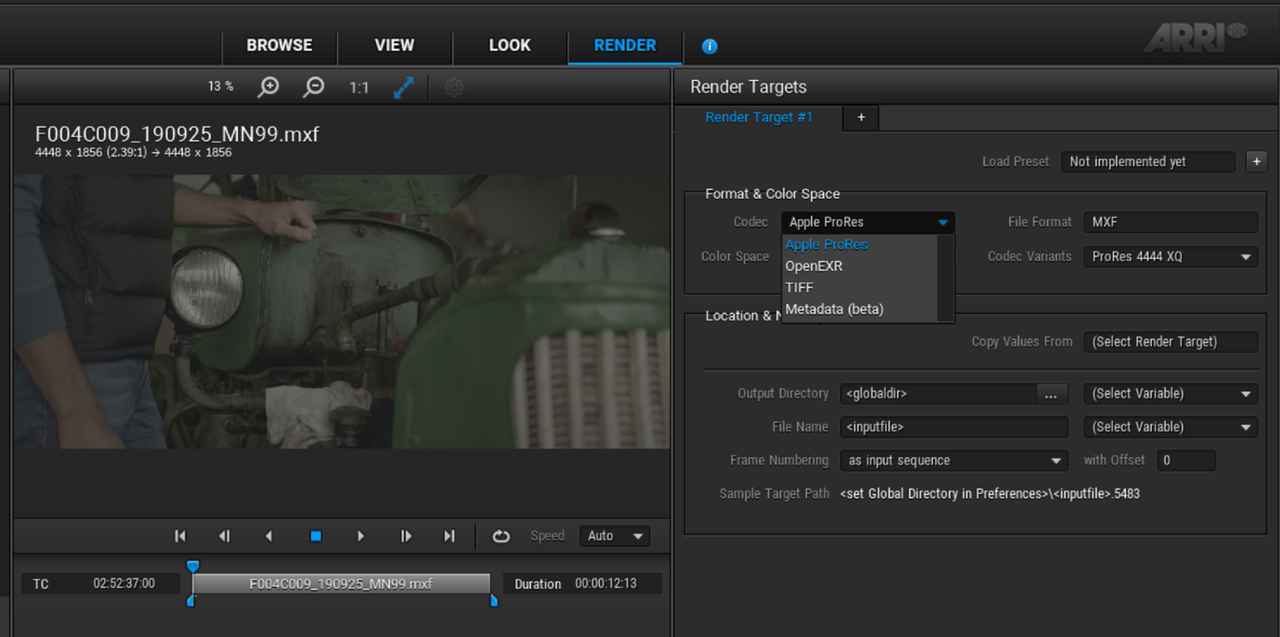Viewport: 1280px width, 637px height.
Task: Open Select Variable dropdown for Output Directory
Action: click(1171, 394)
